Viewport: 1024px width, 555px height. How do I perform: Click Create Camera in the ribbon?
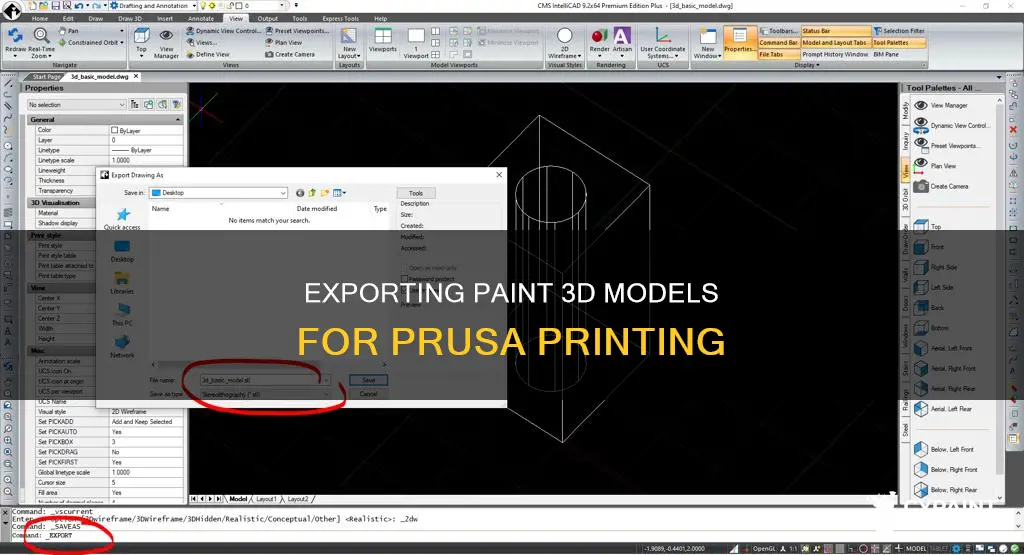pos(290,54)
